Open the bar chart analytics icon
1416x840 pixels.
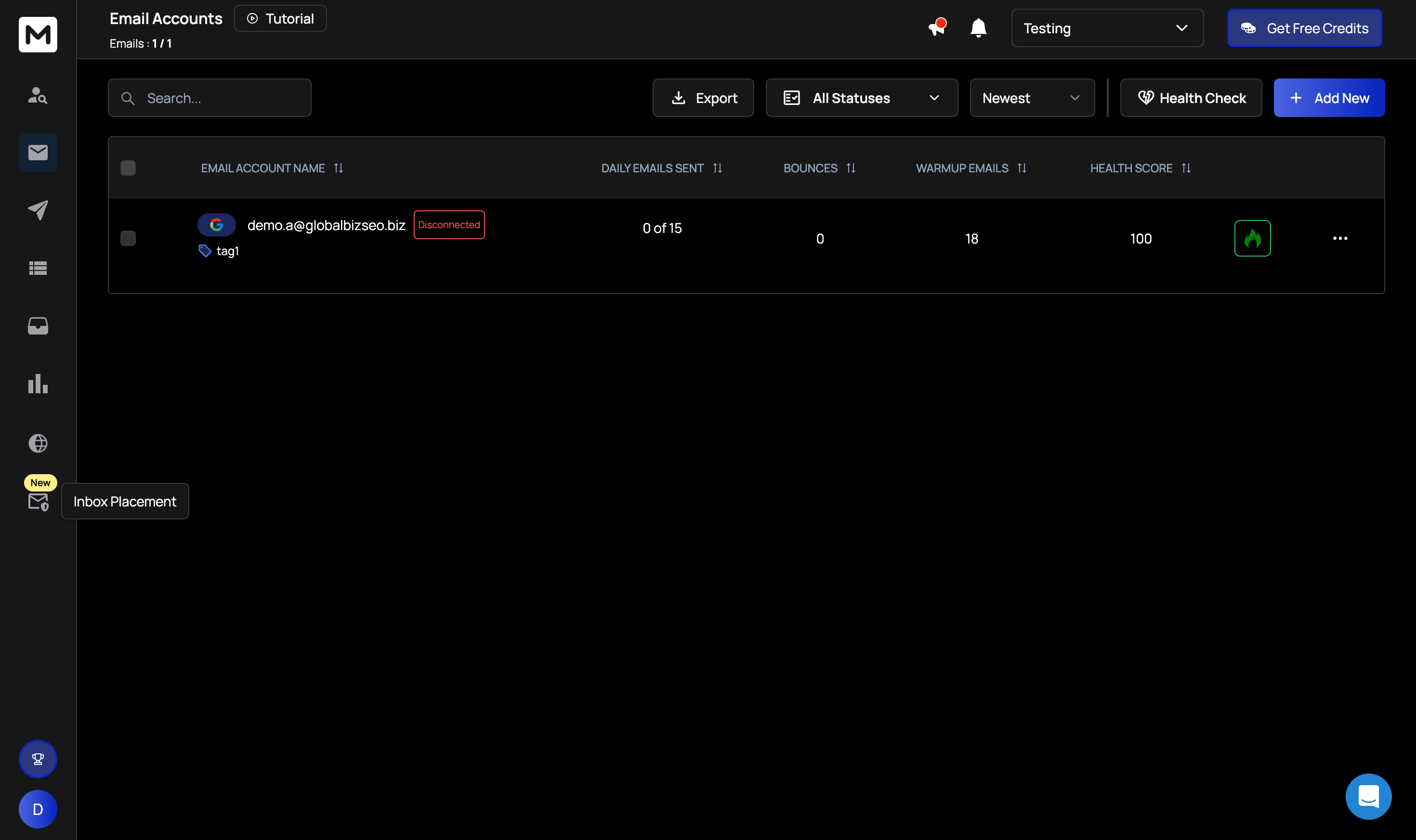pyautogui.click(x=38, y=384)
